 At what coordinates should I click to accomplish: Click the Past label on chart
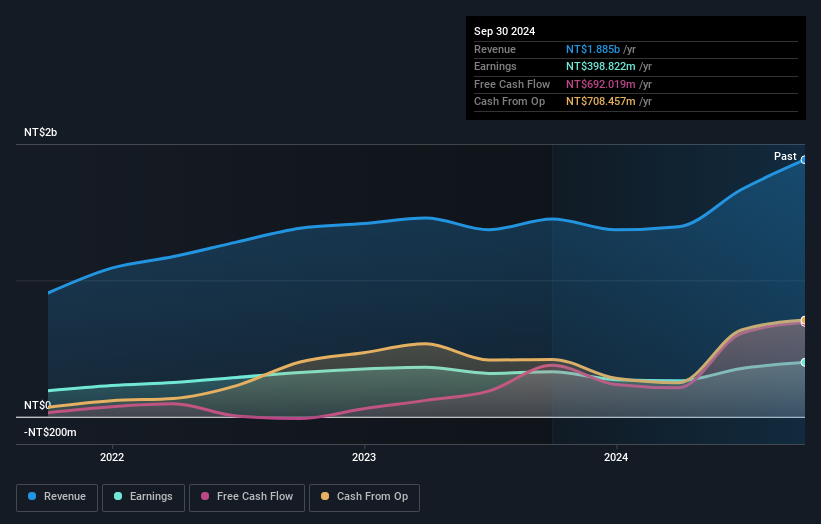[x=785, y=156]
